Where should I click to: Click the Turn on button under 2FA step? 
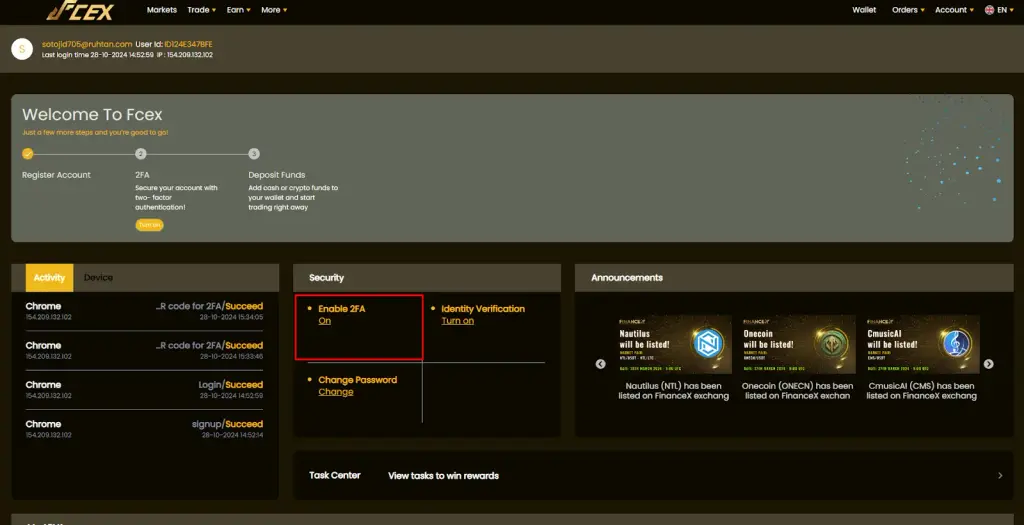[x=150, y=225]
